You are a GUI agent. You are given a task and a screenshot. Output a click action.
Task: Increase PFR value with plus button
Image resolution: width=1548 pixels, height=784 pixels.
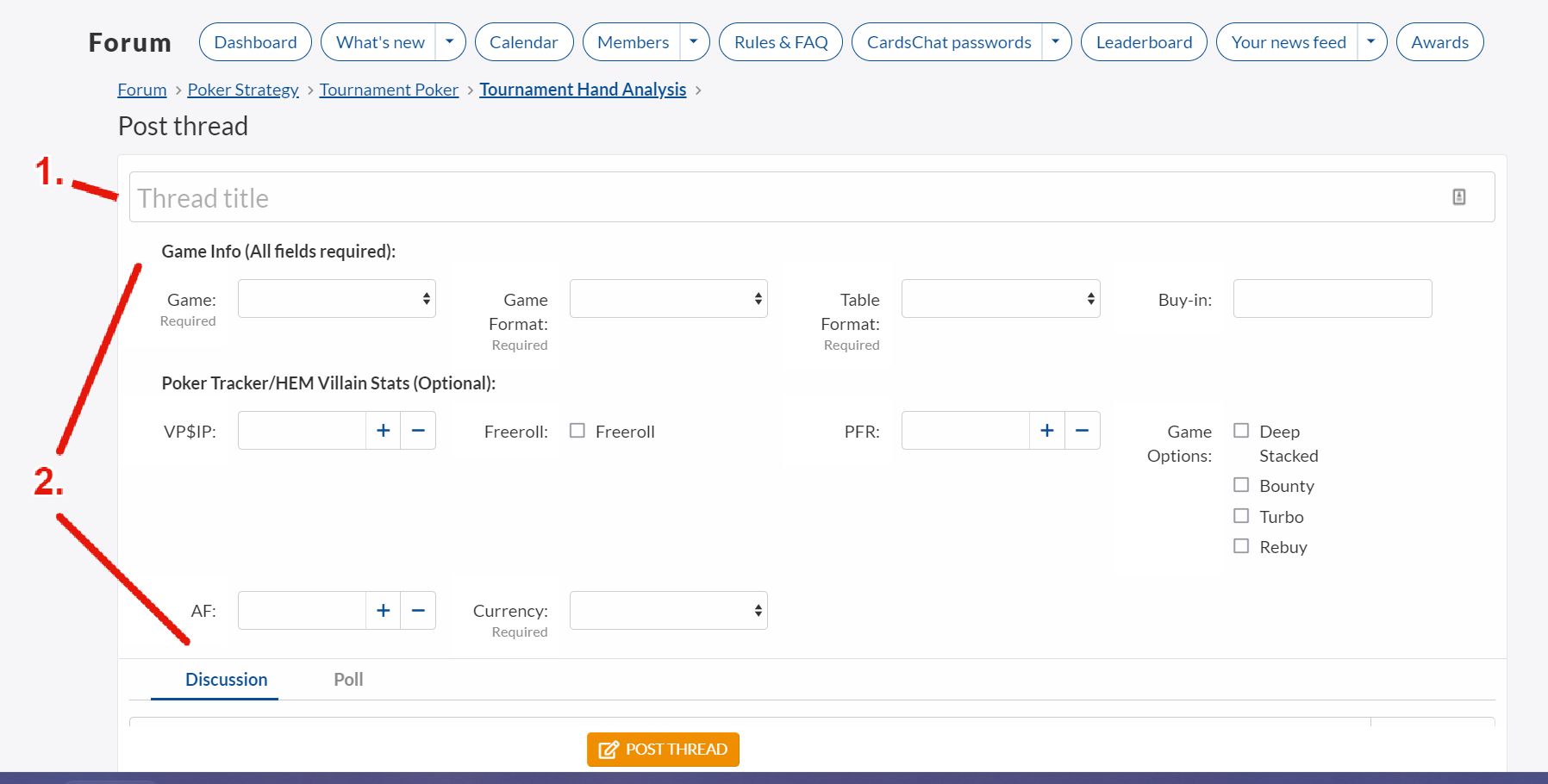point(1047,431)
